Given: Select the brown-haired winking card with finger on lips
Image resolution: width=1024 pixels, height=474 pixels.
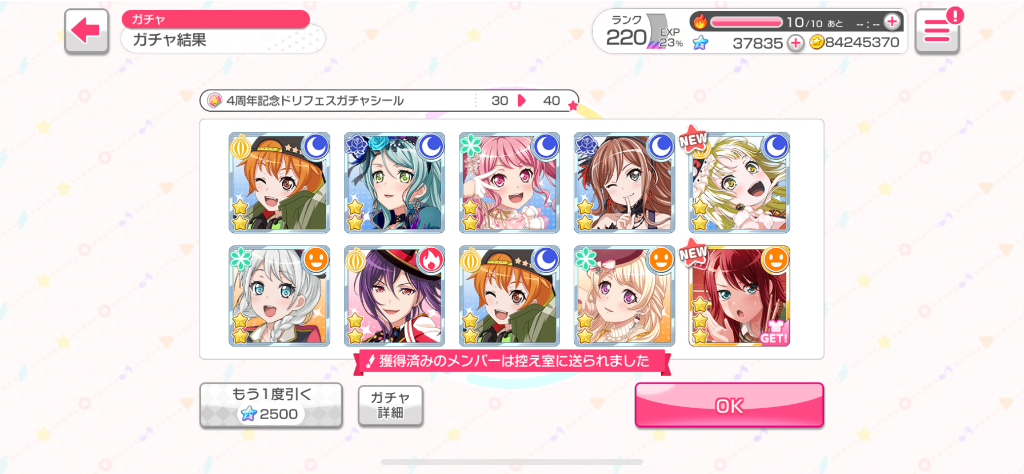Looking at the screenshot, I should tap(624, 182).
